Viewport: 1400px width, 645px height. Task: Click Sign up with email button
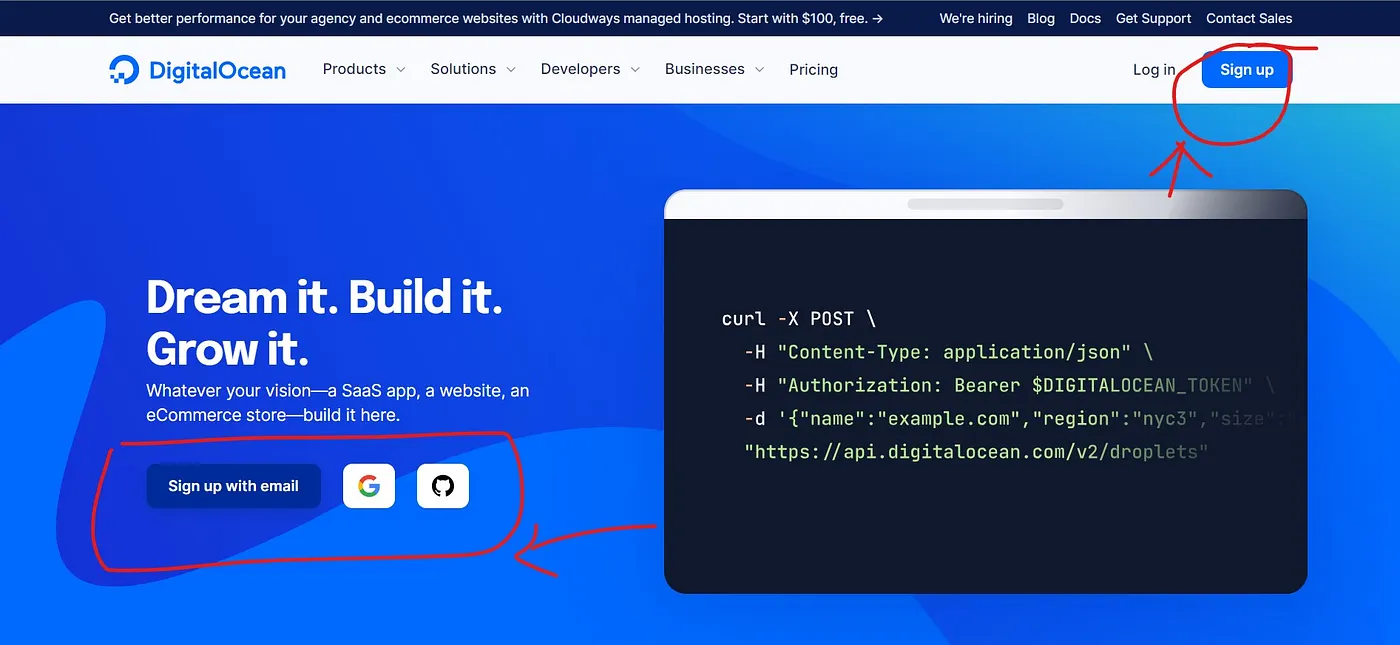[x=233, y=486]
